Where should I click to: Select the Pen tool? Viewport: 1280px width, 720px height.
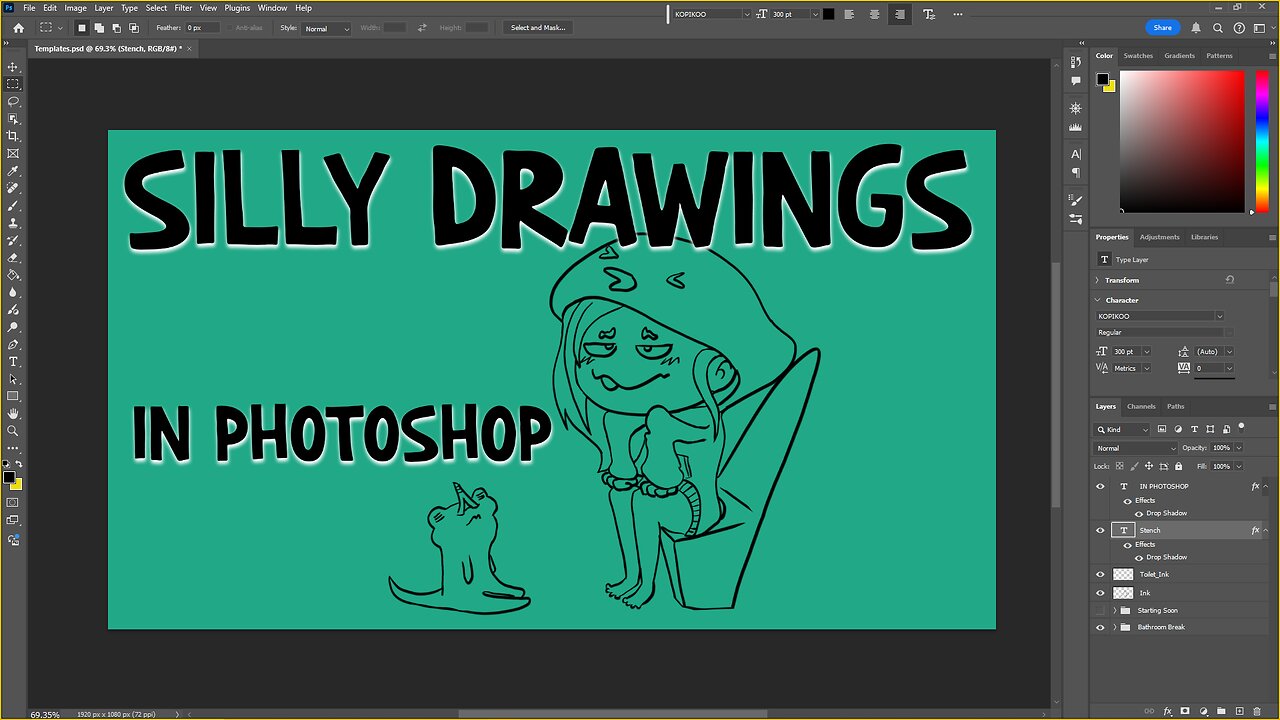[13, 344]
